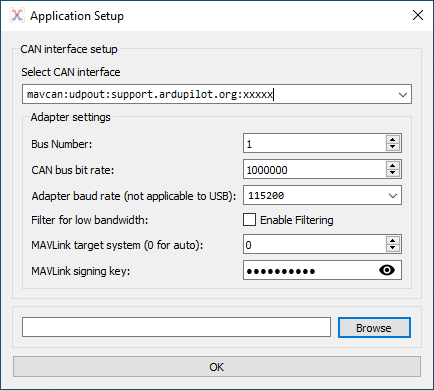Increment the CAN bus bit rate
434x390 pixels.
click(x=393, y=166)
